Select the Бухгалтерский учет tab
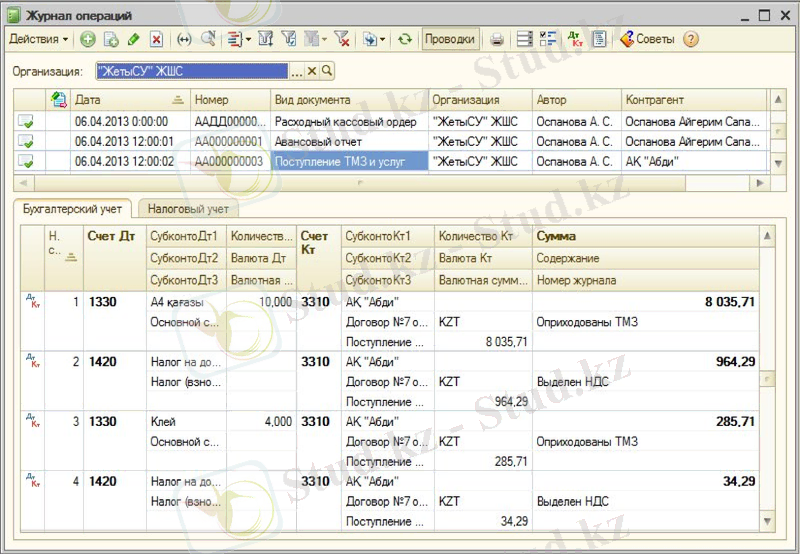This screenshot has height=554, width=800. [72, 209]
